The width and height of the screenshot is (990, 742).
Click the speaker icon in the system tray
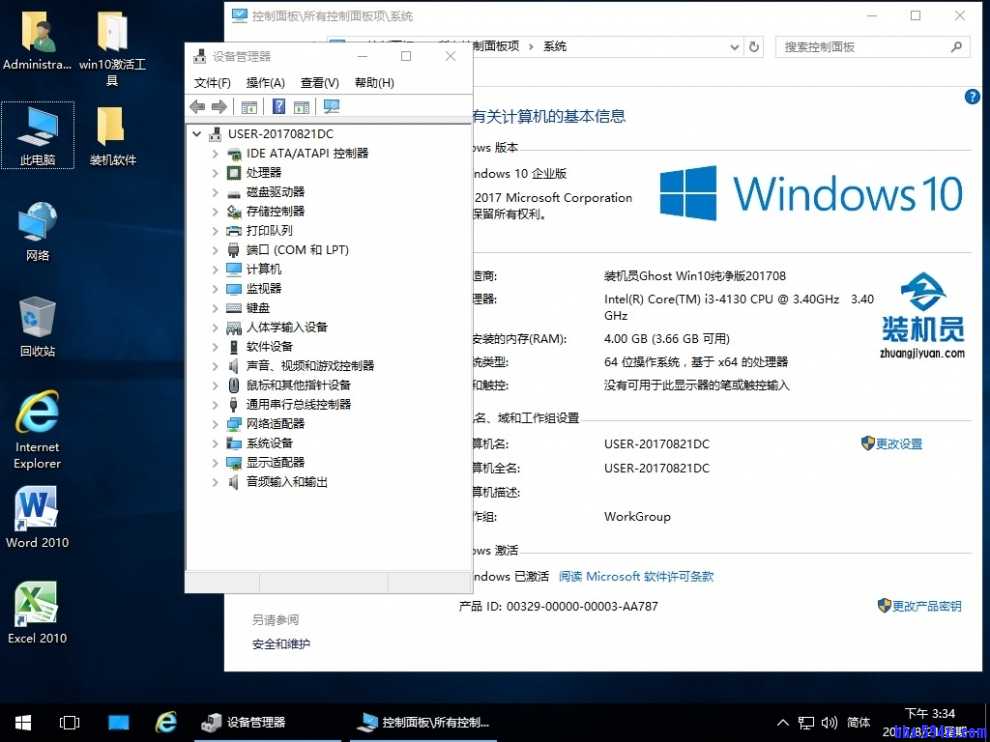tap(831, 722)
